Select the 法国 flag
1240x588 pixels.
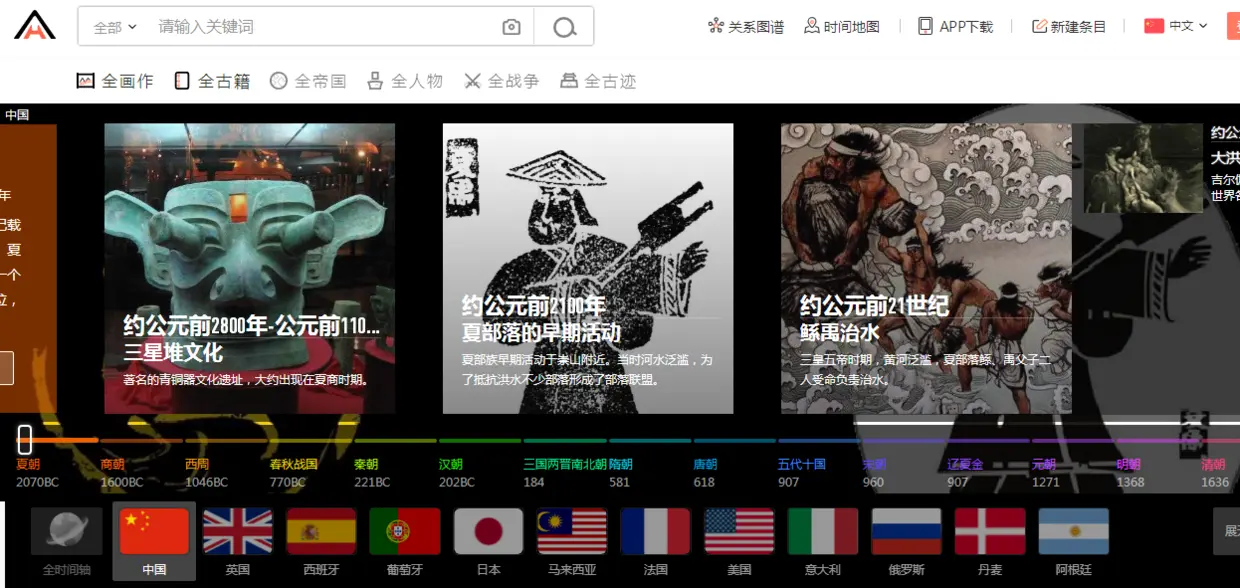655,532
